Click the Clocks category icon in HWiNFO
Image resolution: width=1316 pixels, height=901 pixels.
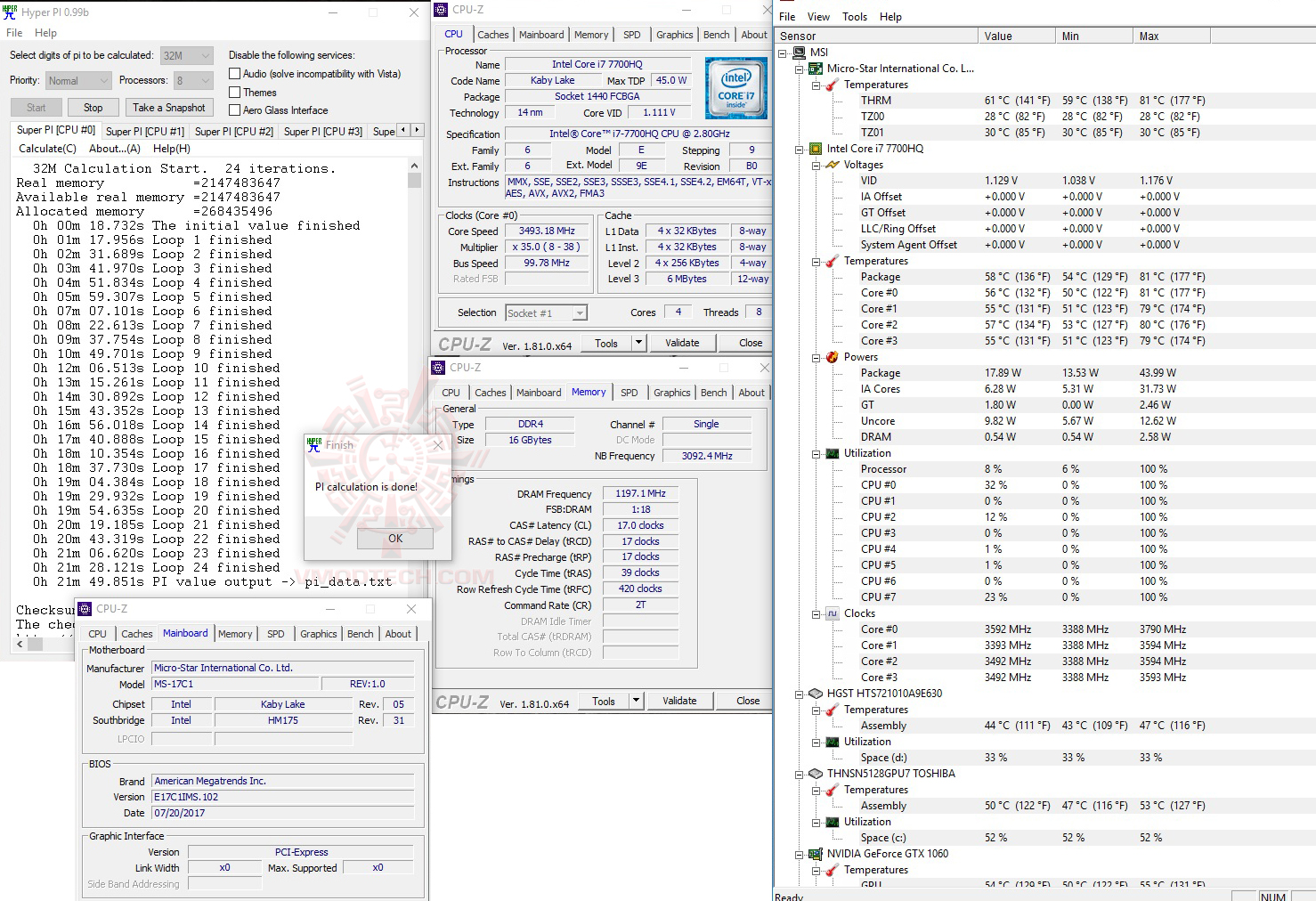832,613
